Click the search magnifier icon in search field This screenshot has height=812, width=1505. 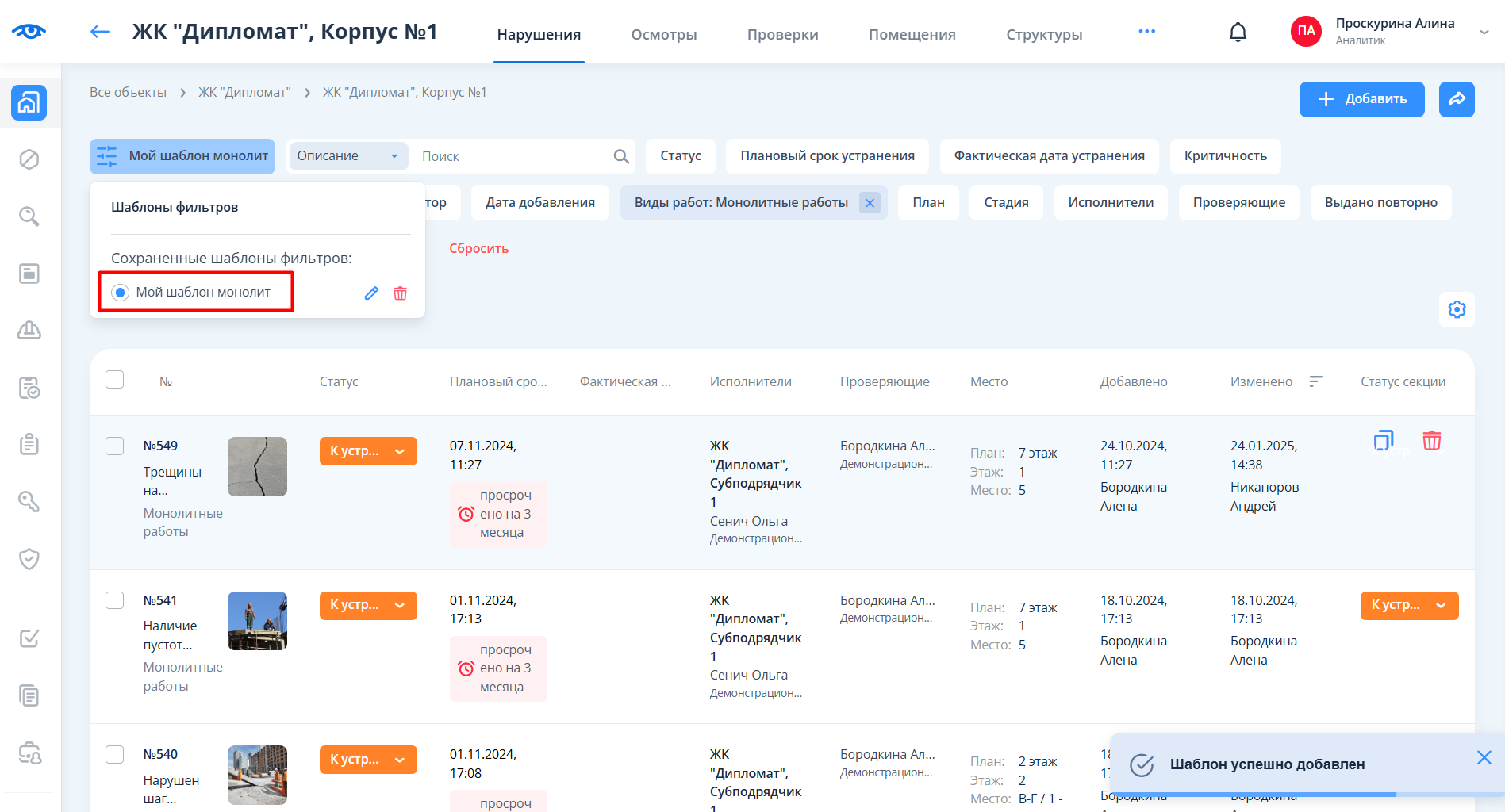pos(621,157)
